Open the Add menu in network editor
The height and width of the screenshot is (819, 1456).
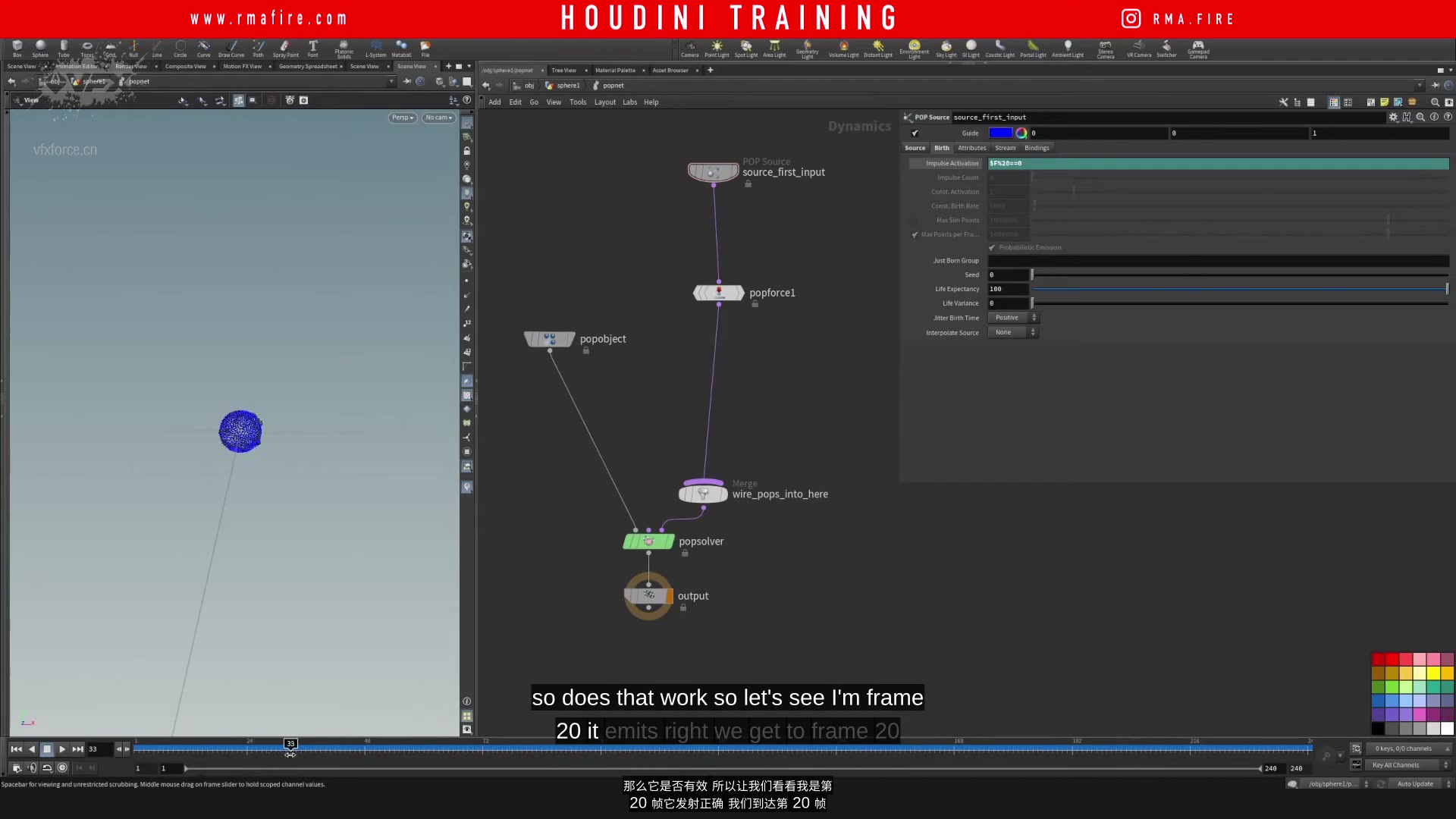point(494,102)
